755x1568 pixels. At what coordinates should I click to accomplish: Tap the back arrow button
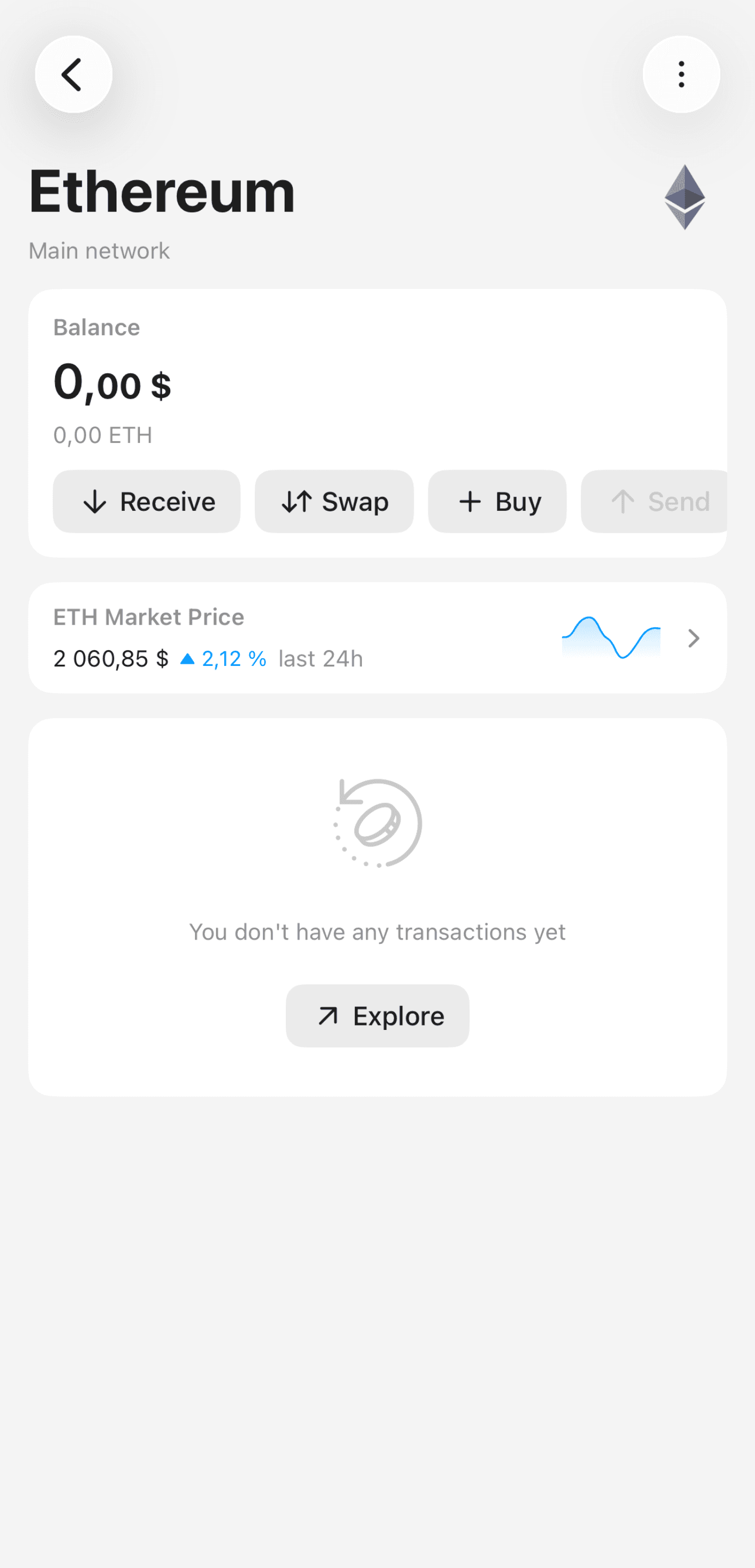tap(73, 74)
